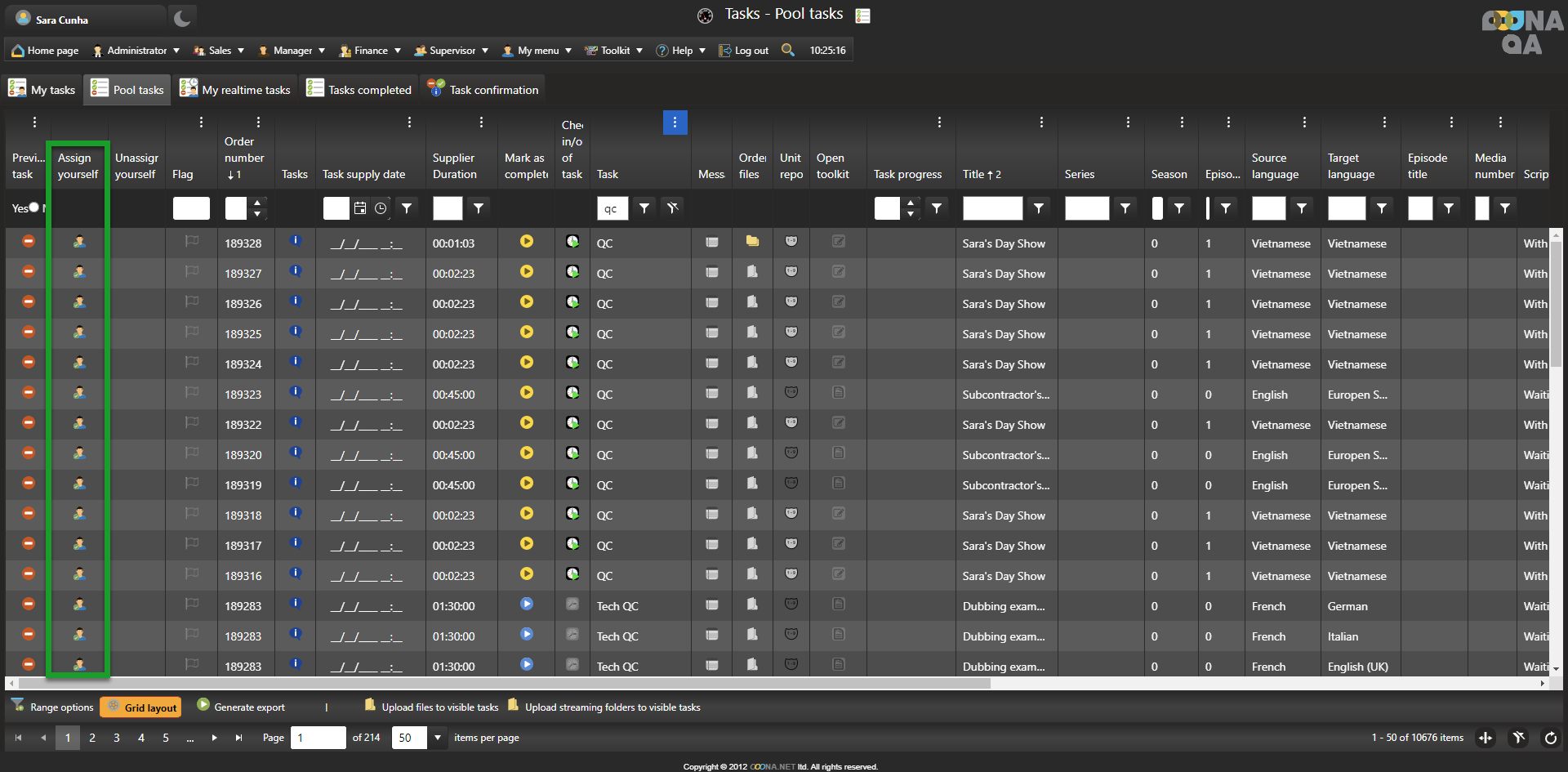The width and height of the screenshot is (1568, 772).
Task: Open the Task column options menu
Action: [675, 123]
